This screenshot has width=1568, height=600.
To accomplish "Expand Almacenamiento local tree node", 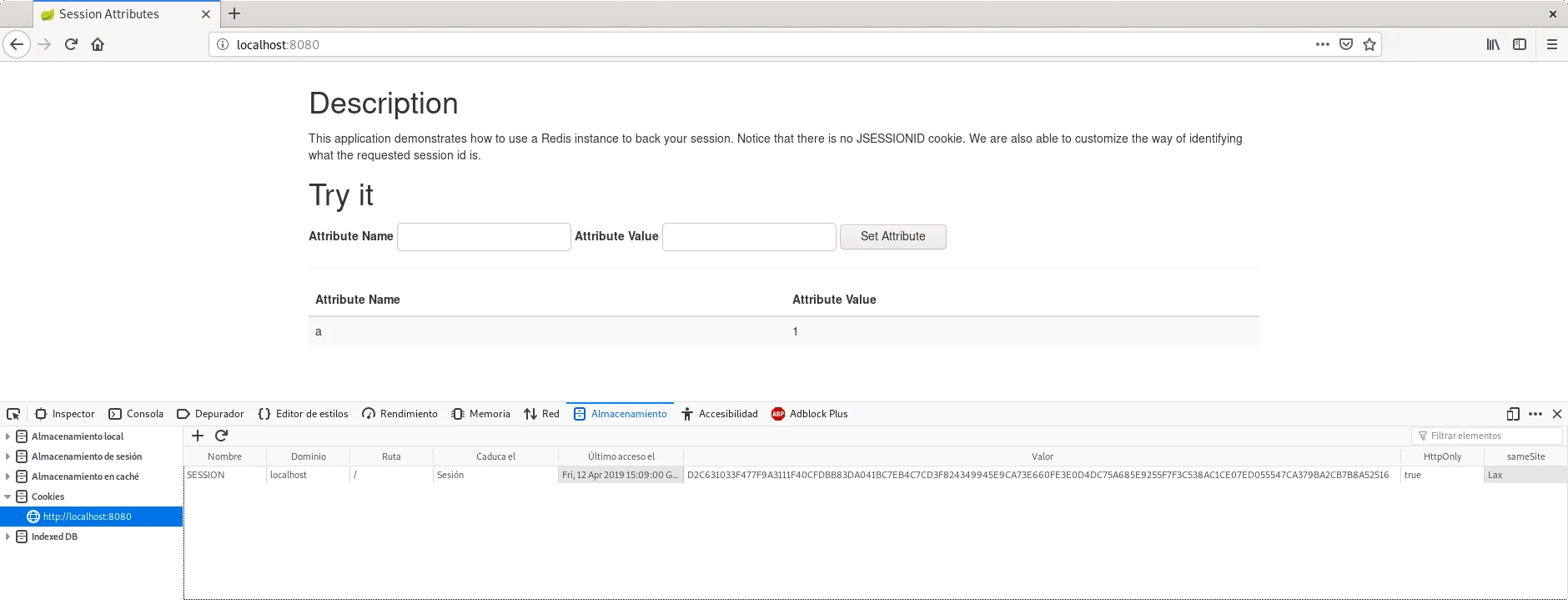I will pyautogui.click(x=8, y=436).
